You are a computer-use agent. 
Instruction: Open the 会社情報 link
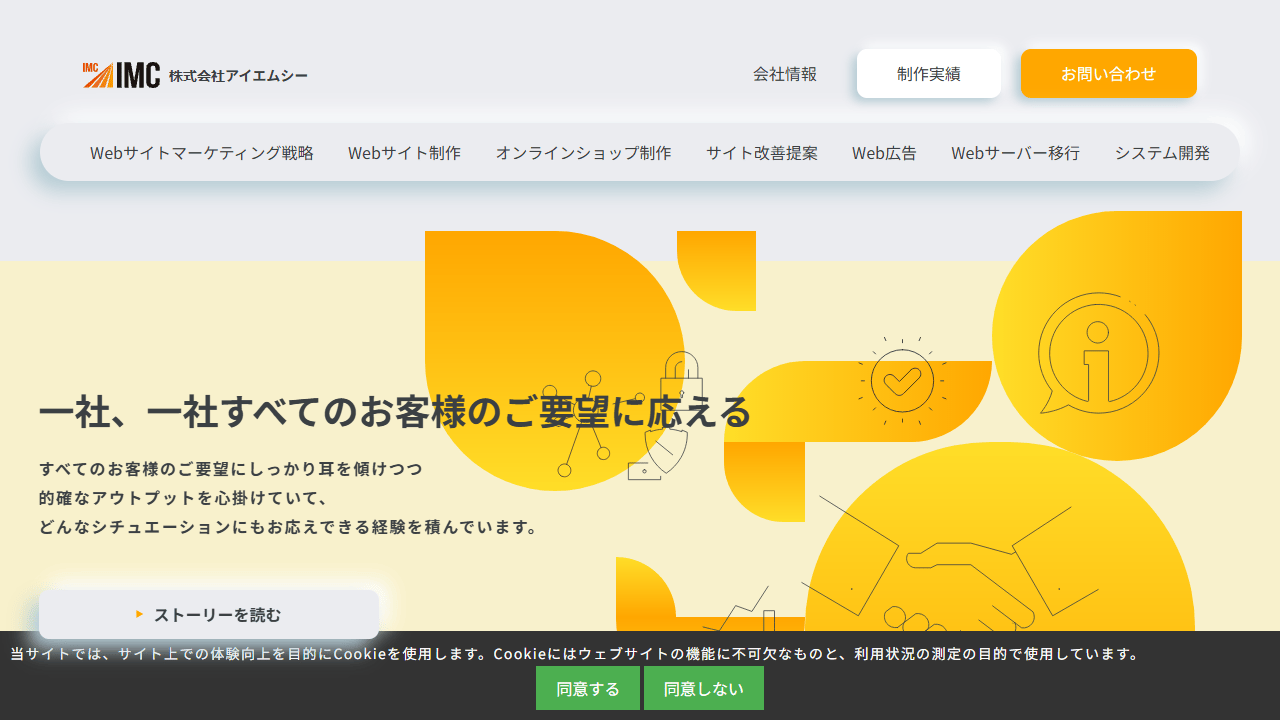[x=785, y=74]
